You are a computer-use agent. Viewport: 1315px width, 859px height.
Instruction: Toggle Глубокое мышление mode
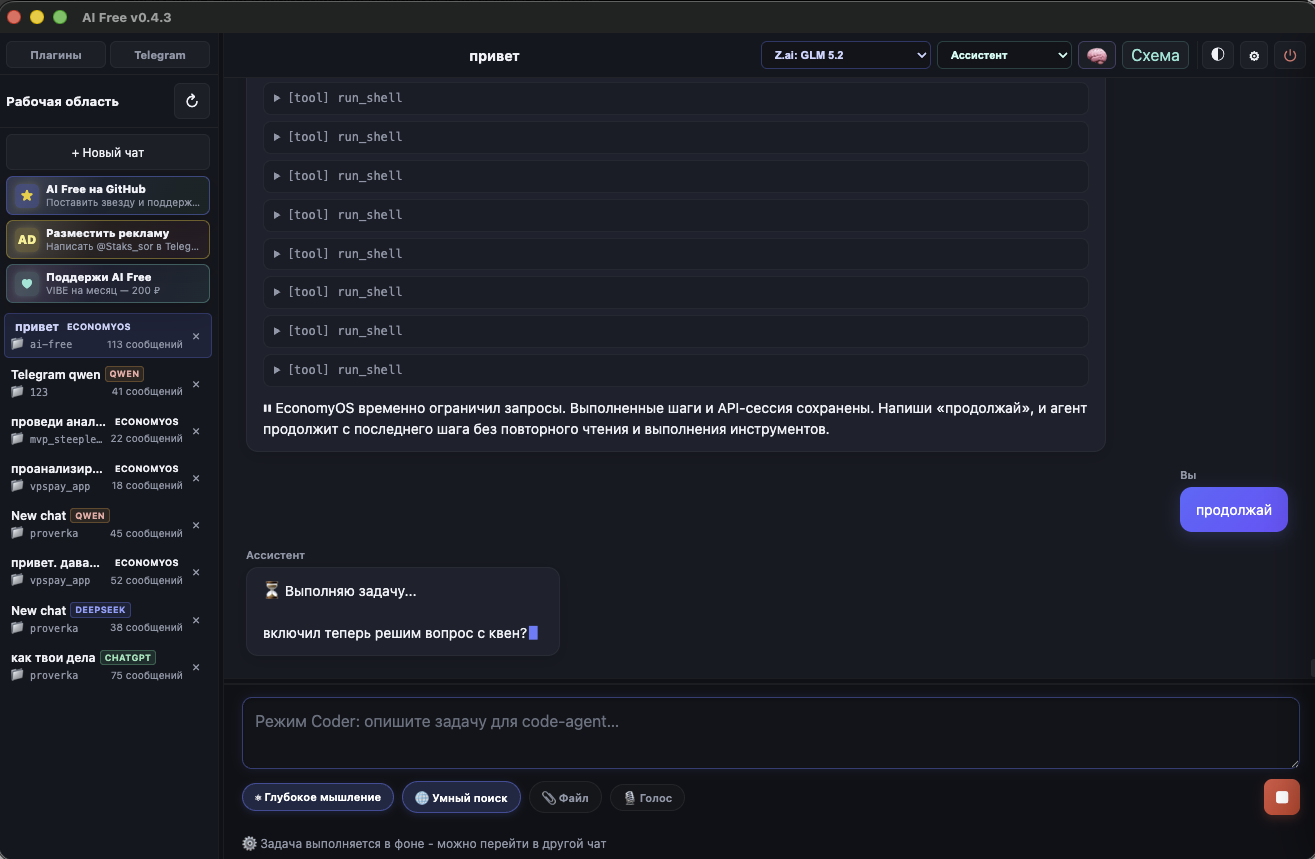(x=318, y=797)
